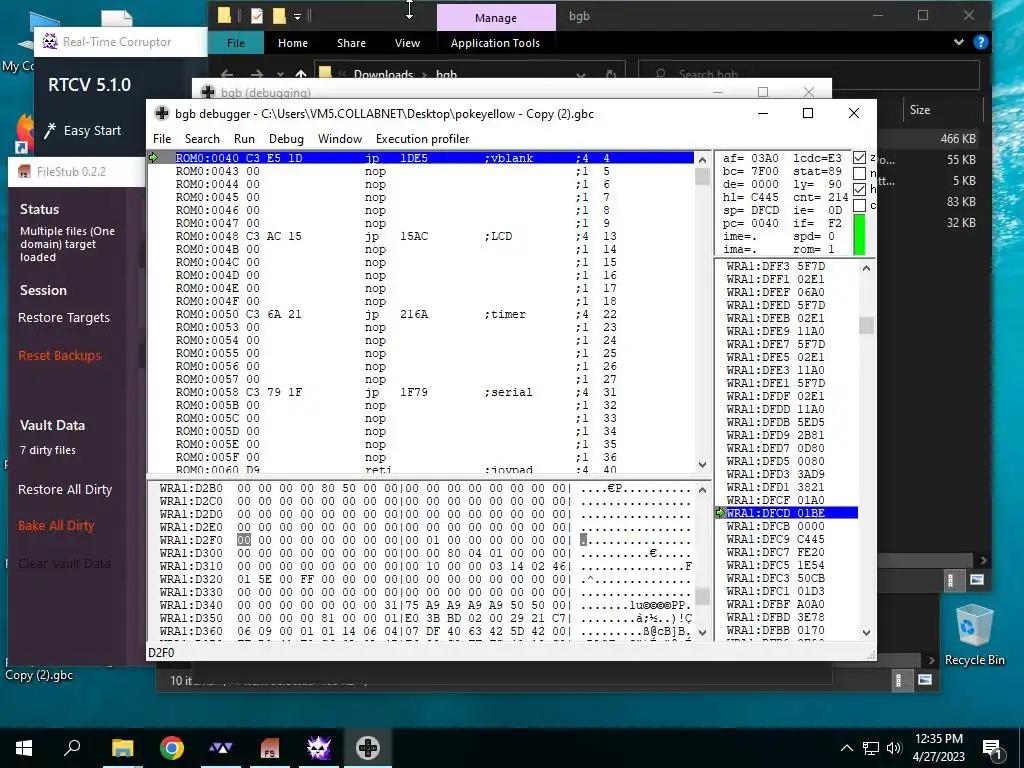Click the FileStub taskbar icon
1024x768 pixels.
coord(270,748)
